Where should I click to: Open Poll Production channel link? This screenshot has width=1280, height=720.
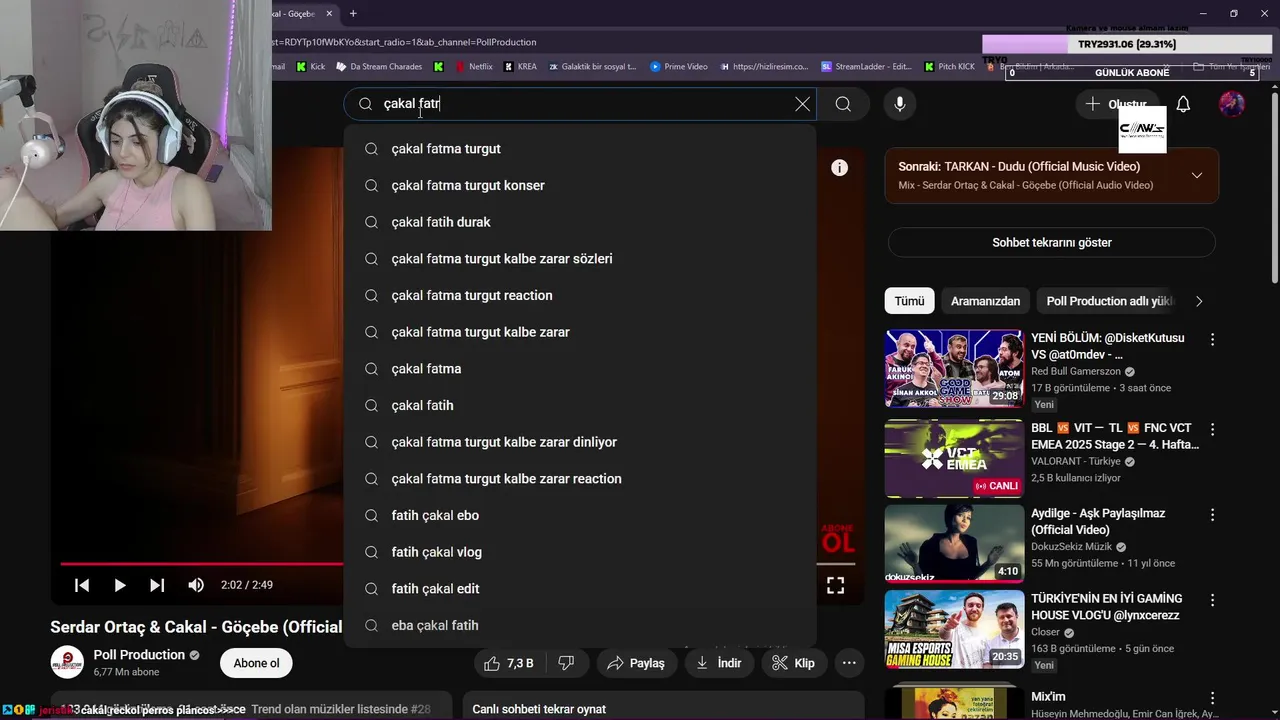pyautogui.click(x=138, y=655)
